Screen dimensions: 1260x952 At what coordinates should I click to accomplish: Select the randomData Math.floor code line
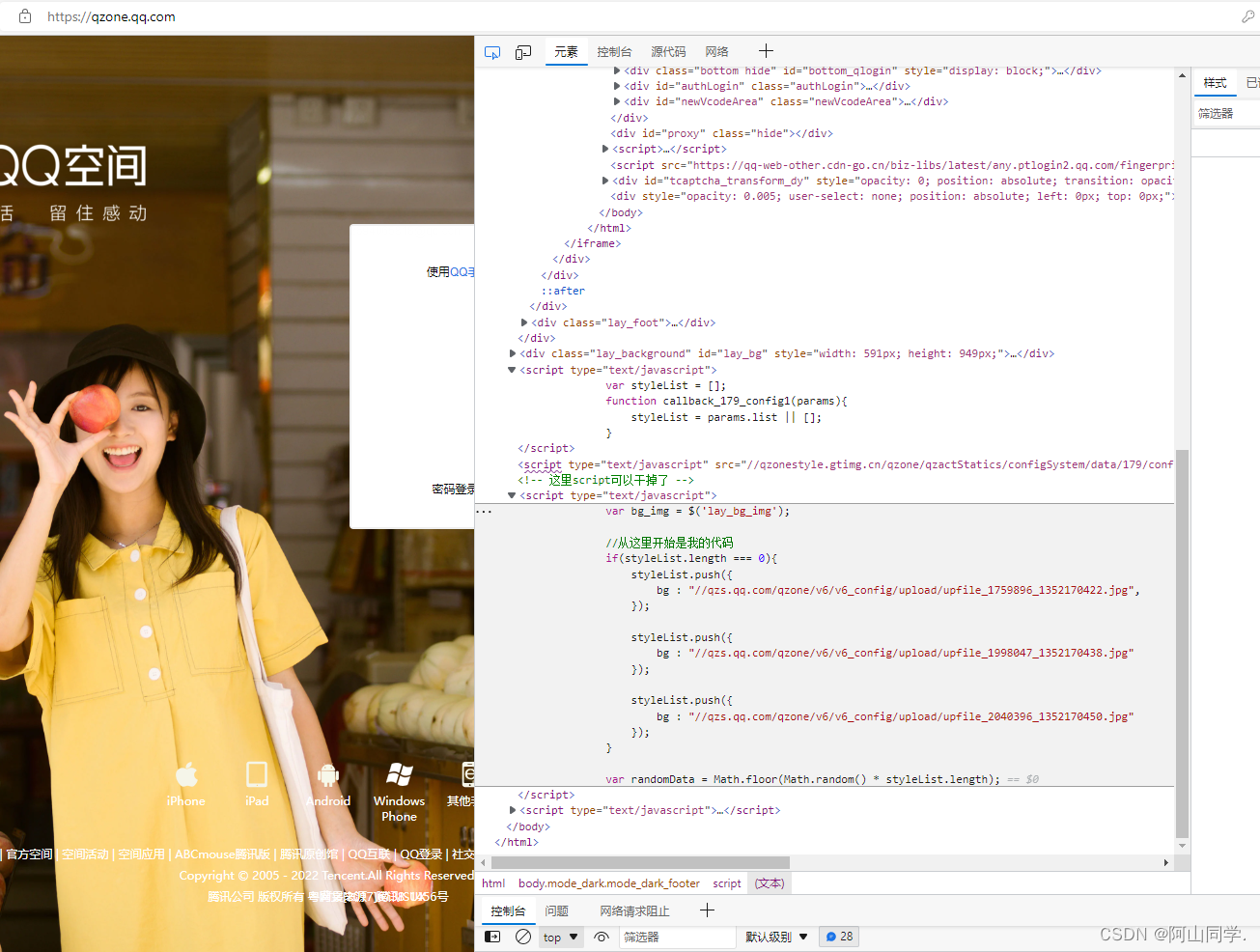[x=802, y=779]
